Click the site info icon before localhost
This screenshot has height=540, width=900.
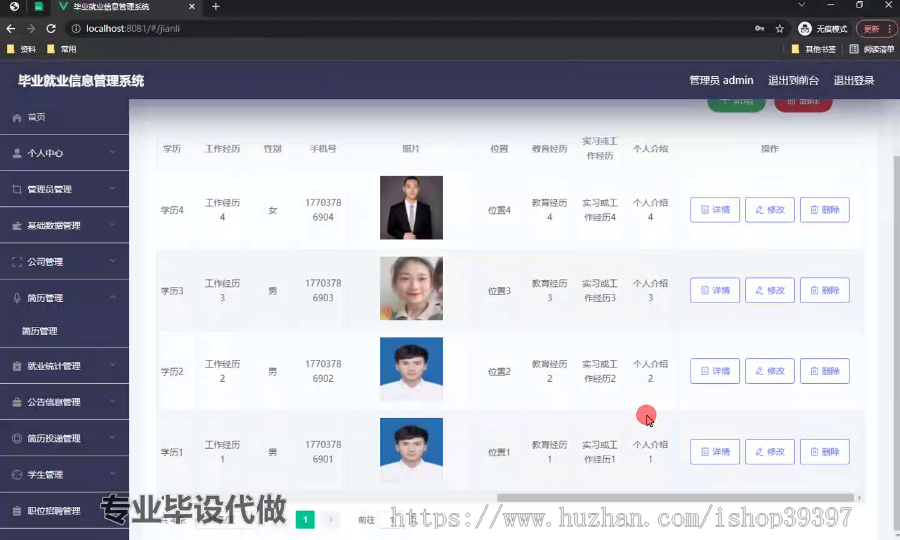click(76, 28)
